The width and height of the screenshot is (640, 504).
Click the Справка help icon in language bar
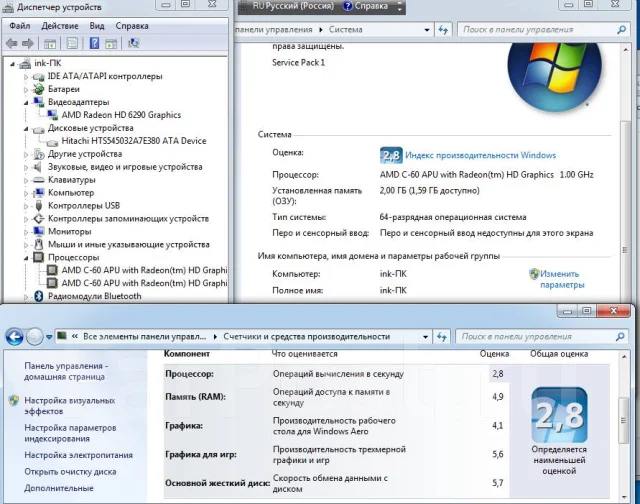(x=347, y=6)
